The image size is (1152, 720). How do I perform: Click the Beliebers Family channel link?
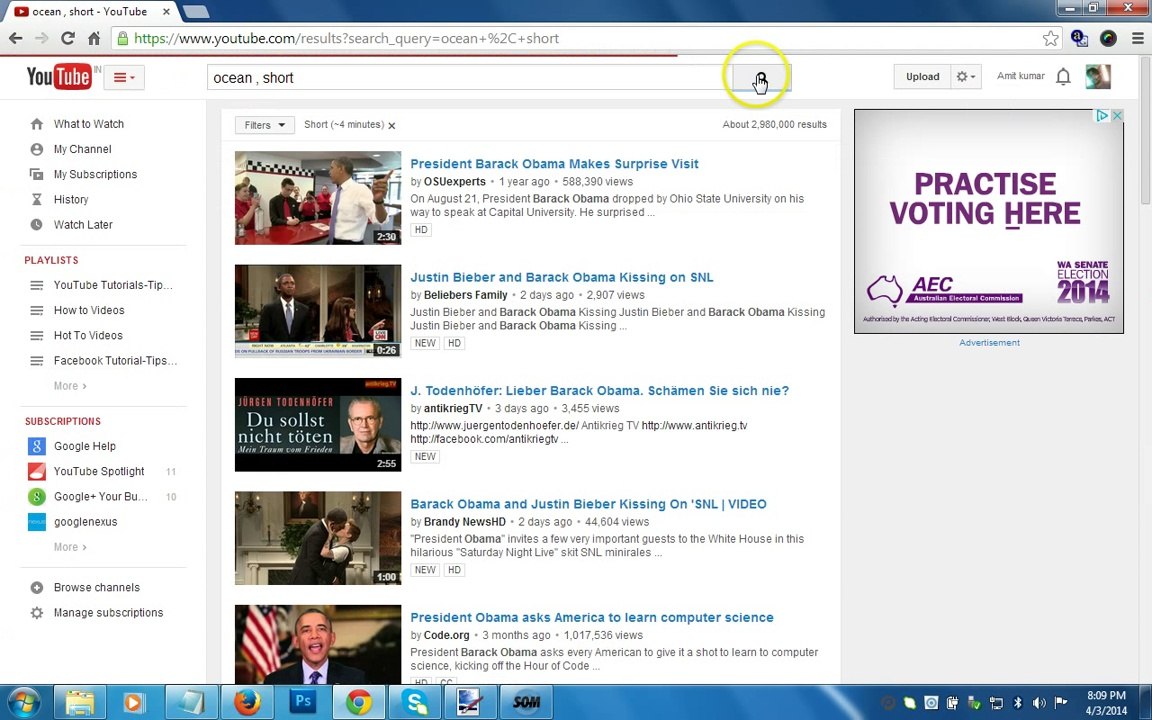[466, 295]
